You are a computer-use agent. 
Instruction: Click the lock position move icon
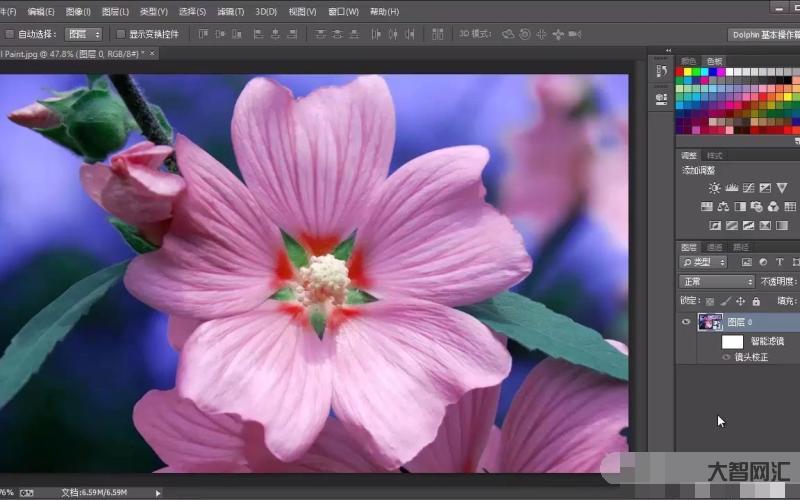click(x=741, y=301)
